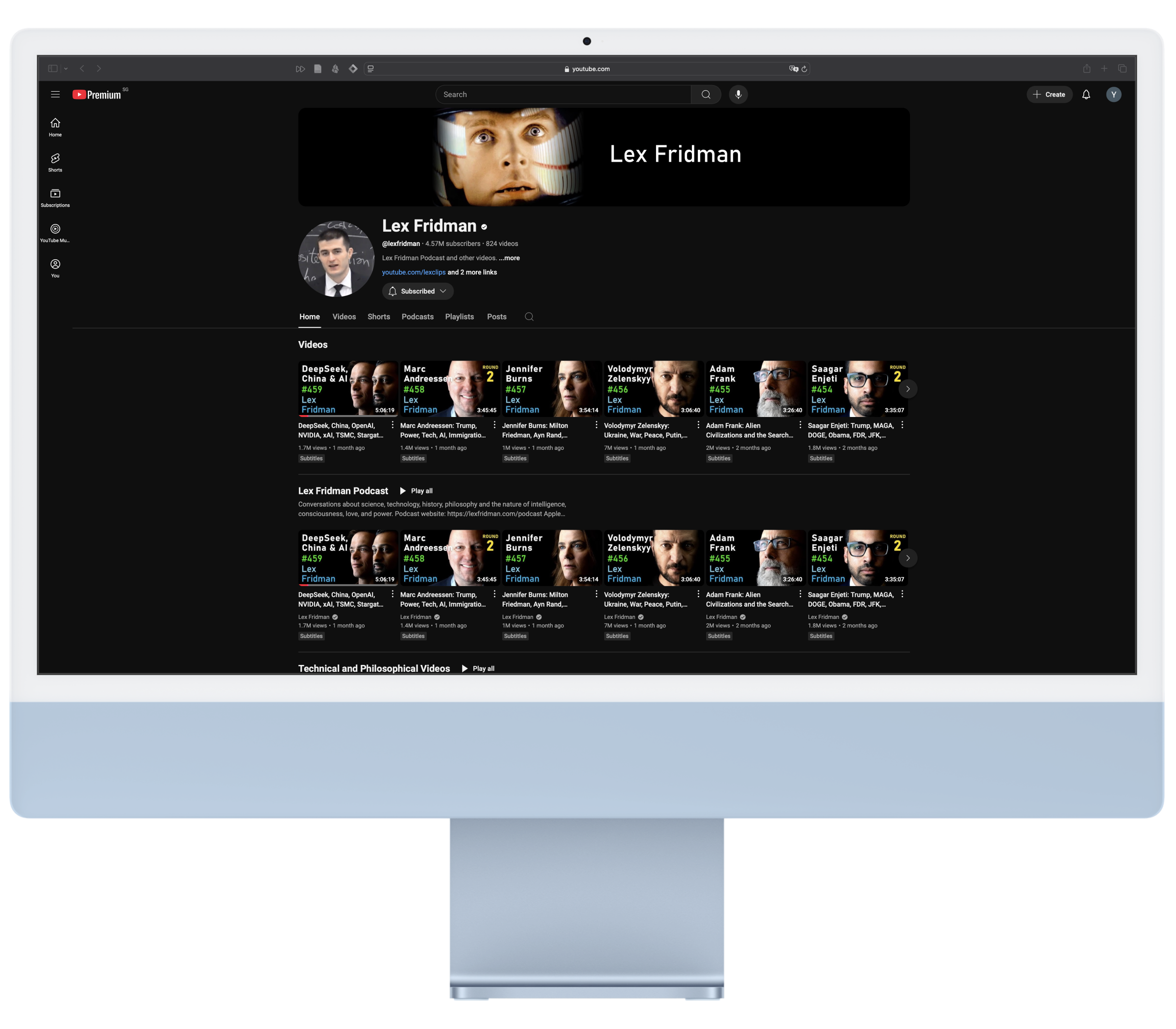Open the Podcasts tab

pos(417,317)
